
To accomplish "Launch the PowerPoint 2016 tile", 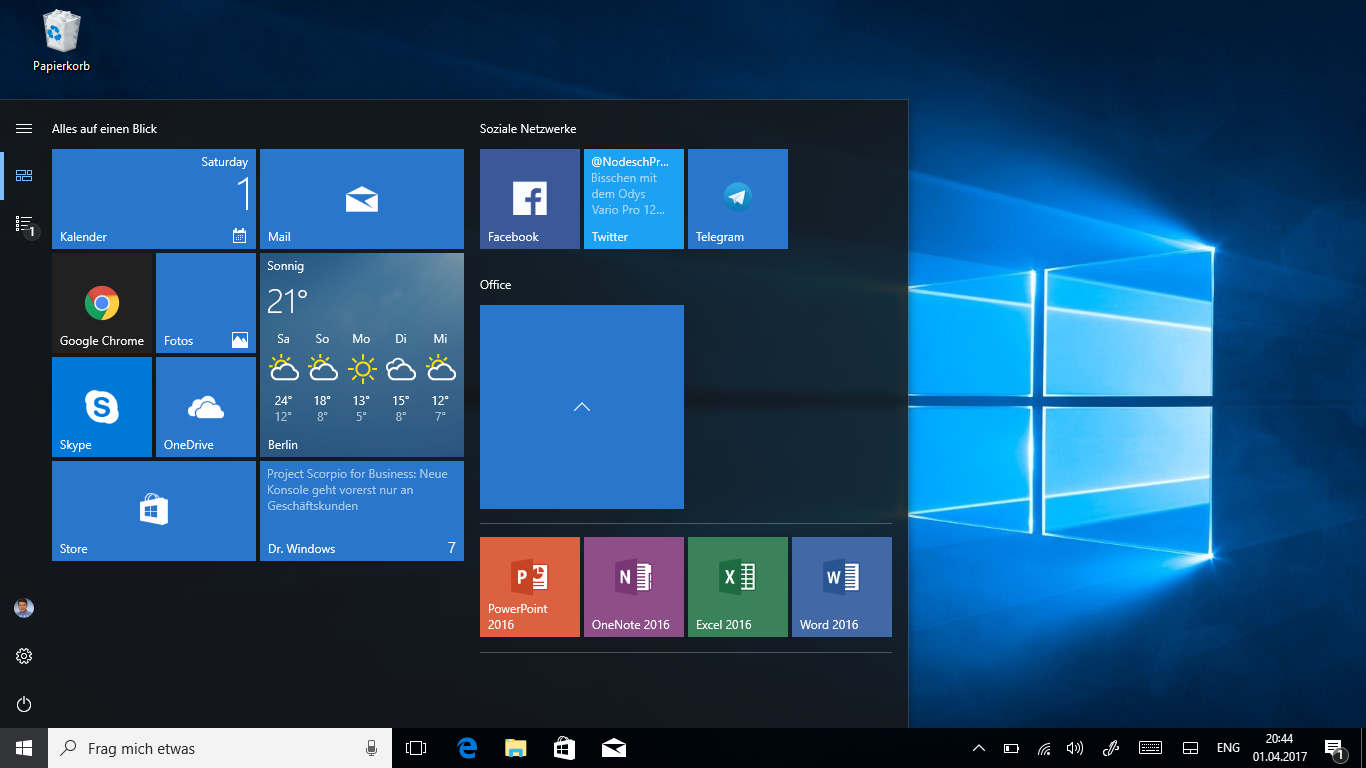I will pos(530,587).
